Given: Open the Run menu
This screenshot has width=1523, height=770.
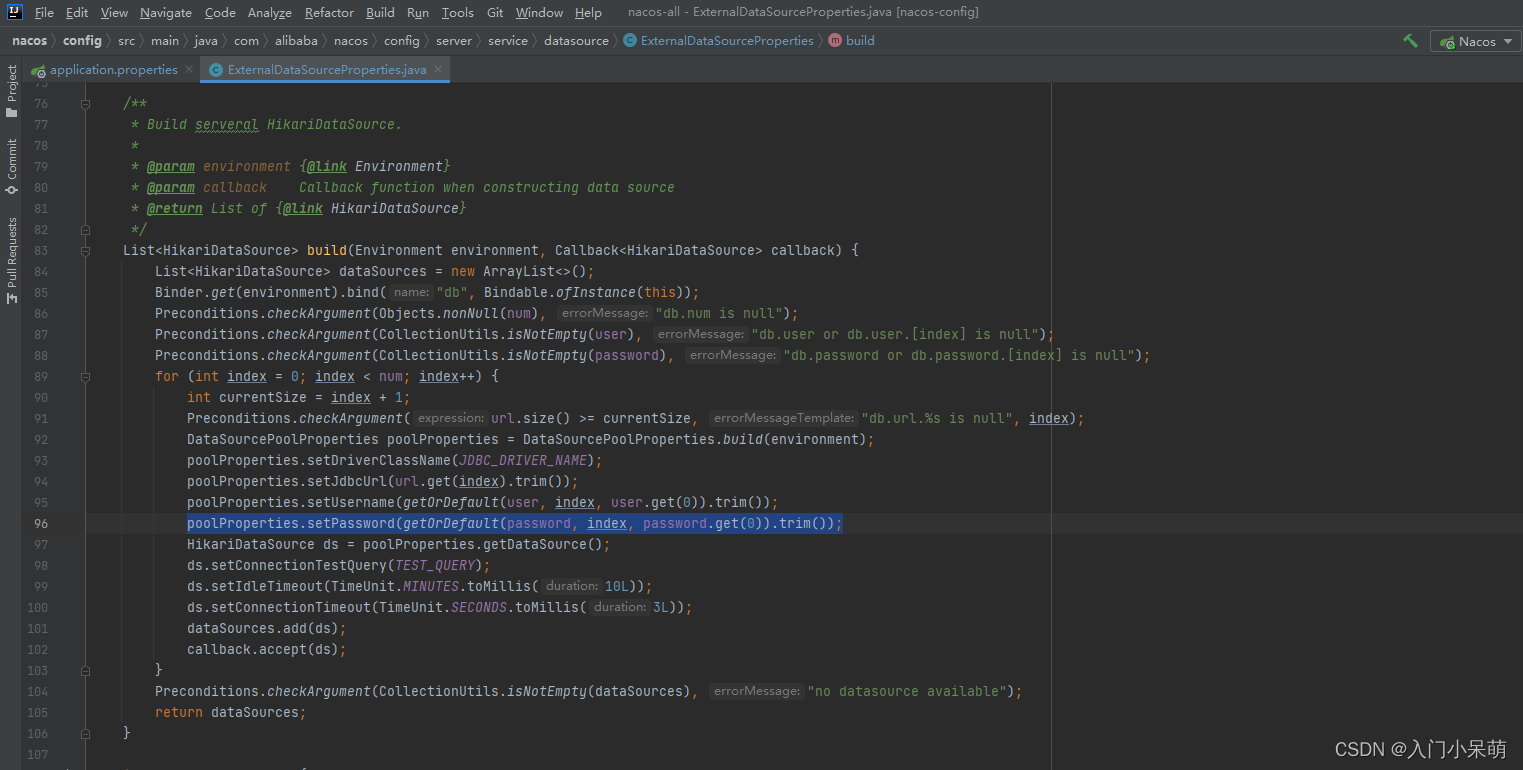Looking at the screenshot, I should 418,12.
